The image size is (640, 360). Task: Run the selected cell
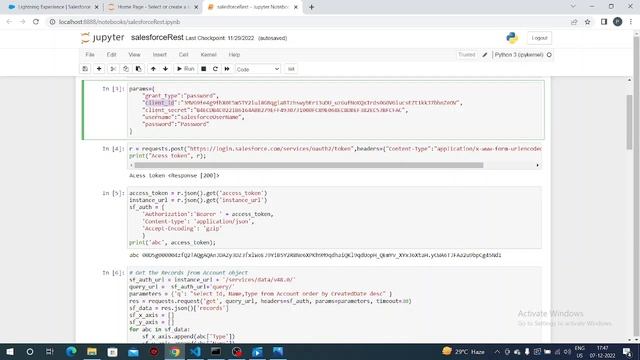pyautogui.click(x=185, y=69)
